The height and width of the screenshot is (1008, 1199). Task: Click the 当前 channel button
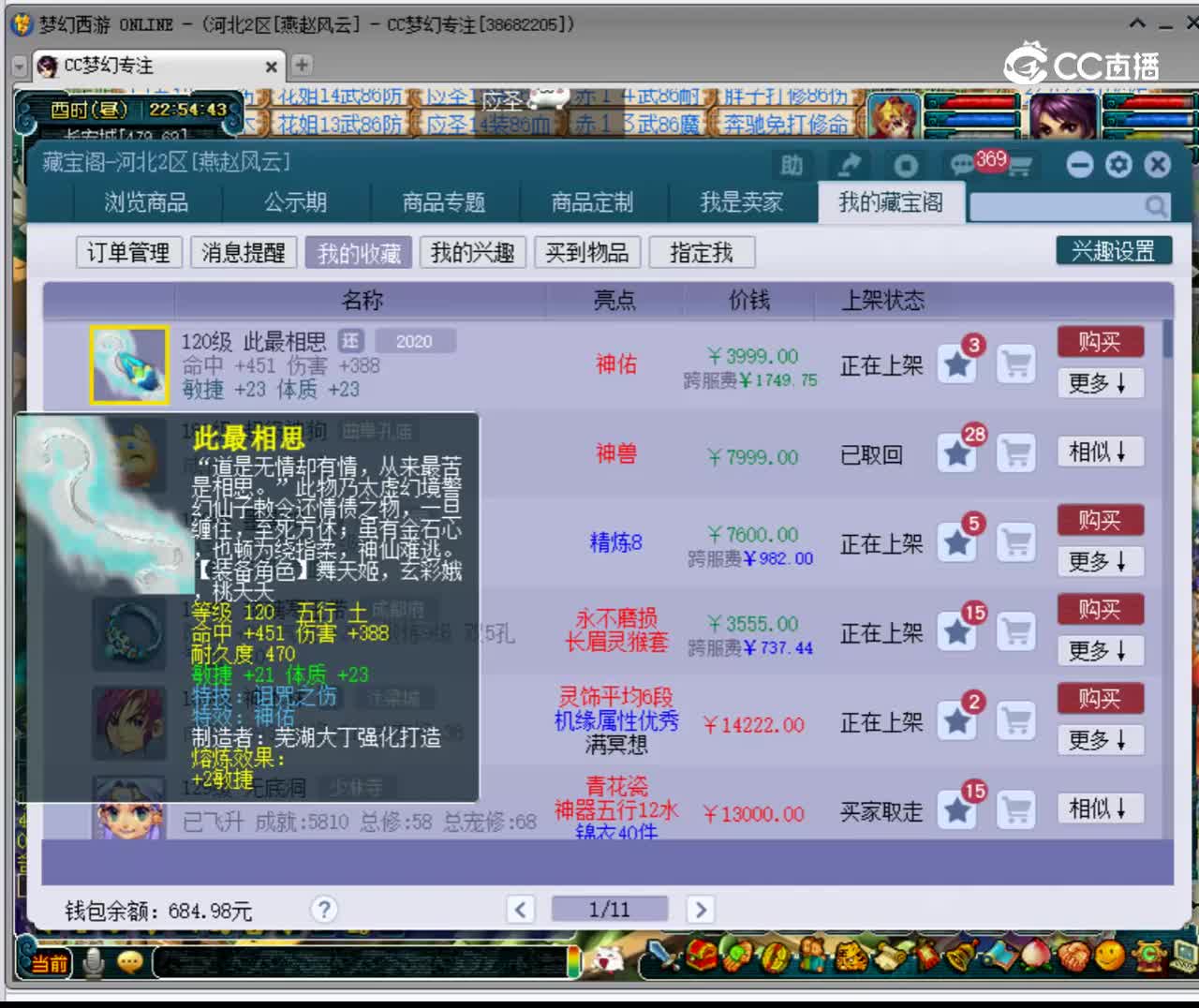[51, 964]
